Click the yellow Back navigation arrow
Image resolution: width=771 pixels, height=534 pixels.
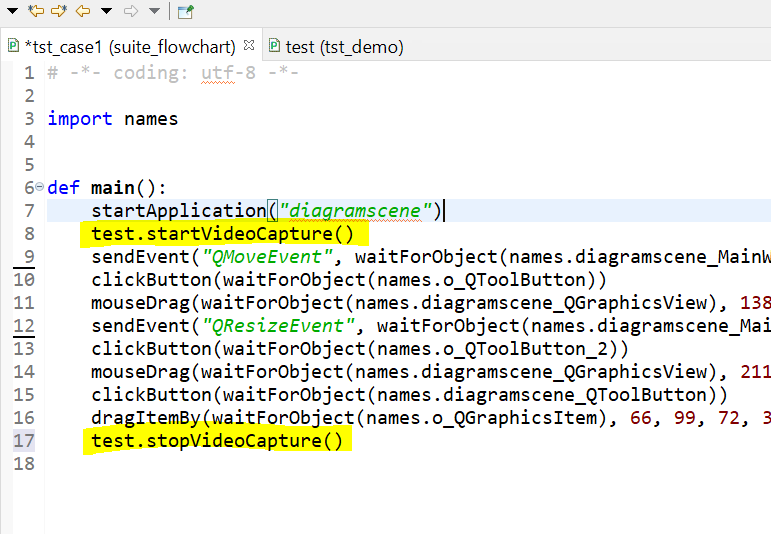pyautogui.click(x=83, y=11)
